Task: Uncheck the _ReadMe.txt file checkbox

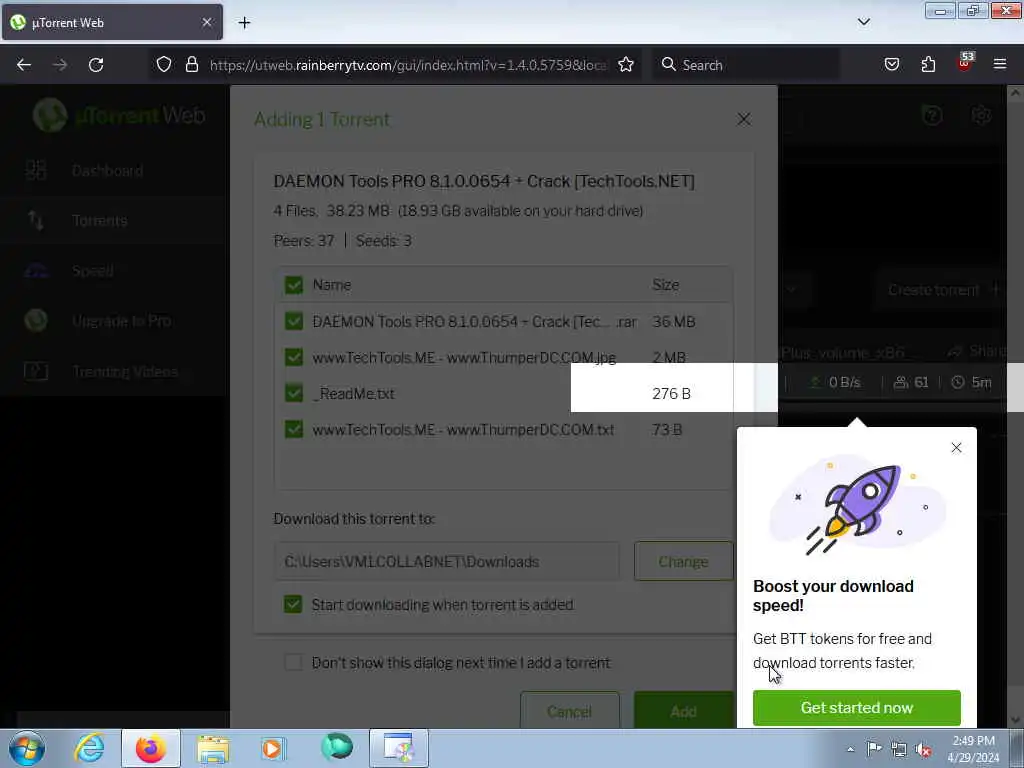Action: [x=294, y=393]
